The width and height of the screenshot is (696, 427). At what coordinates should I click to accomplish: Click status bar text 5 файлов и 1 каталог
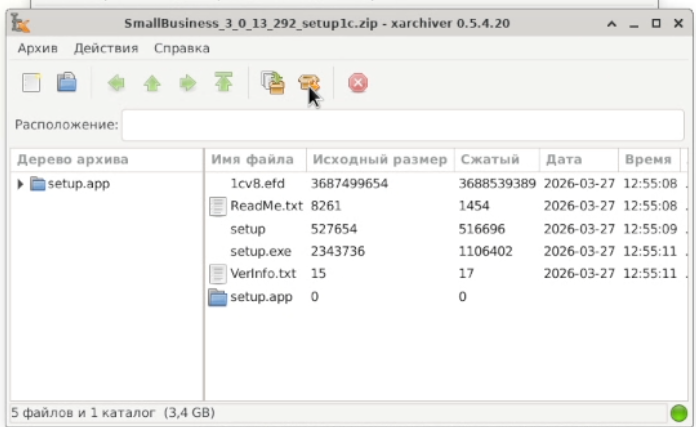[83, 413]
